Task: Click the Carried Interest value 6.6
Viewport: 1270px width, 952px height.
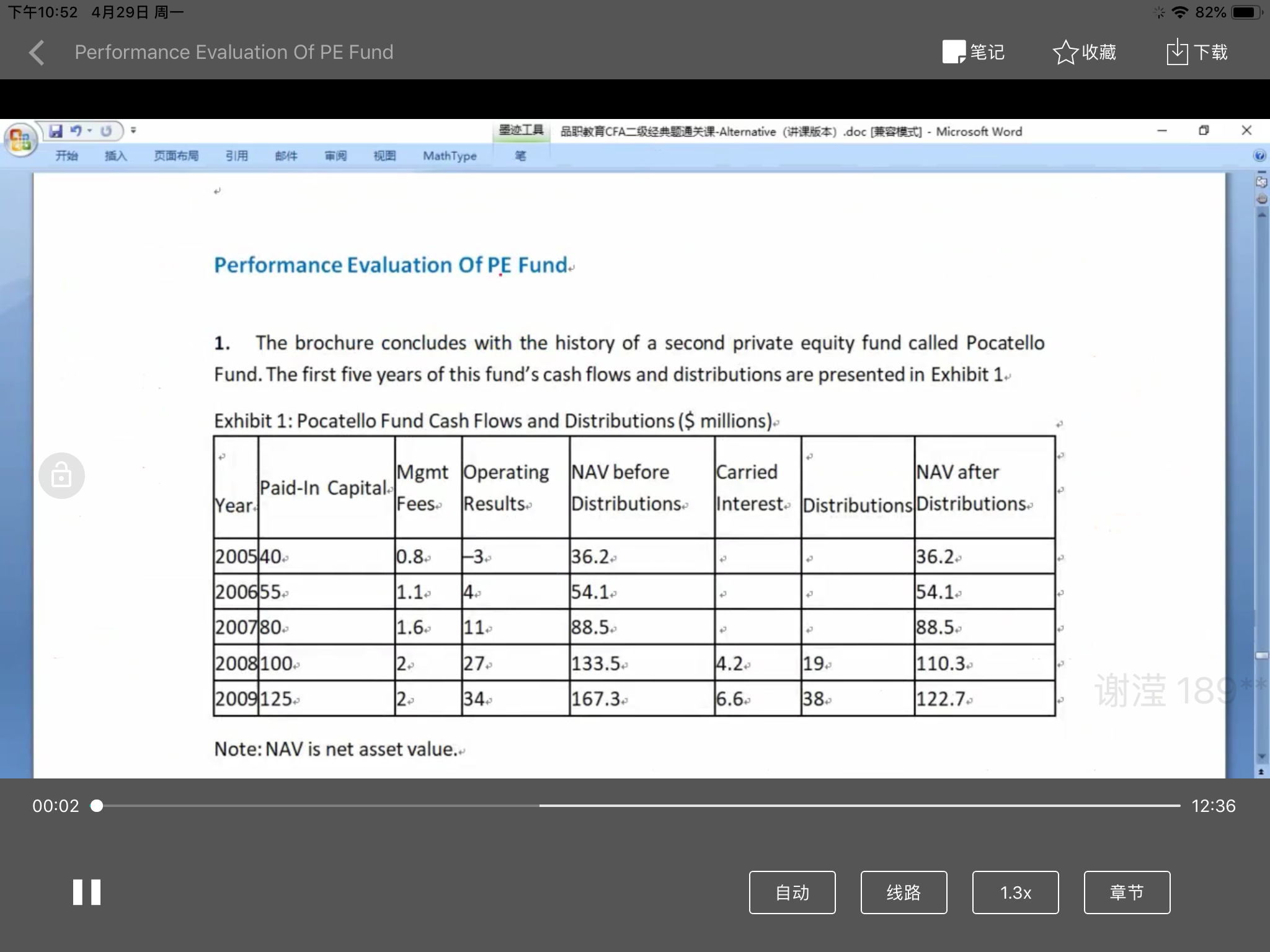Action: pyautogui.click(x=729, y=699)
